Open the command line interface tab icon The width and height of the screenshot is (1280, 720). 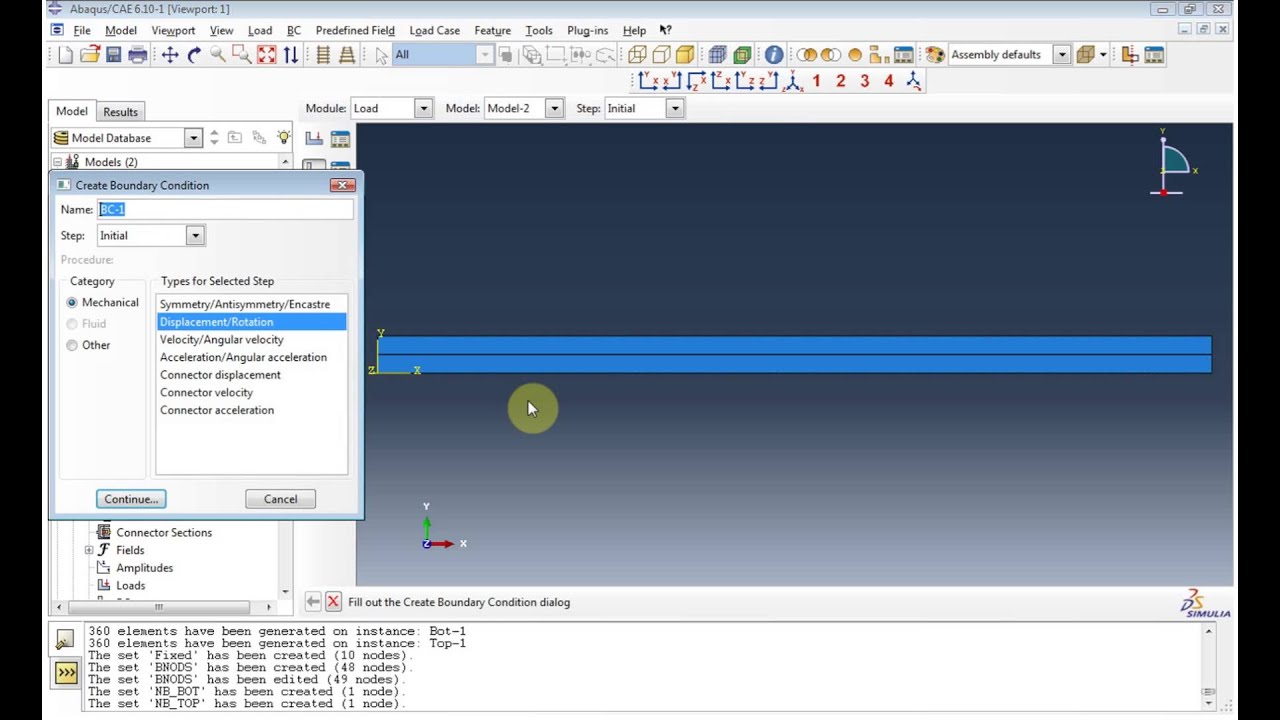pos(66,673)
